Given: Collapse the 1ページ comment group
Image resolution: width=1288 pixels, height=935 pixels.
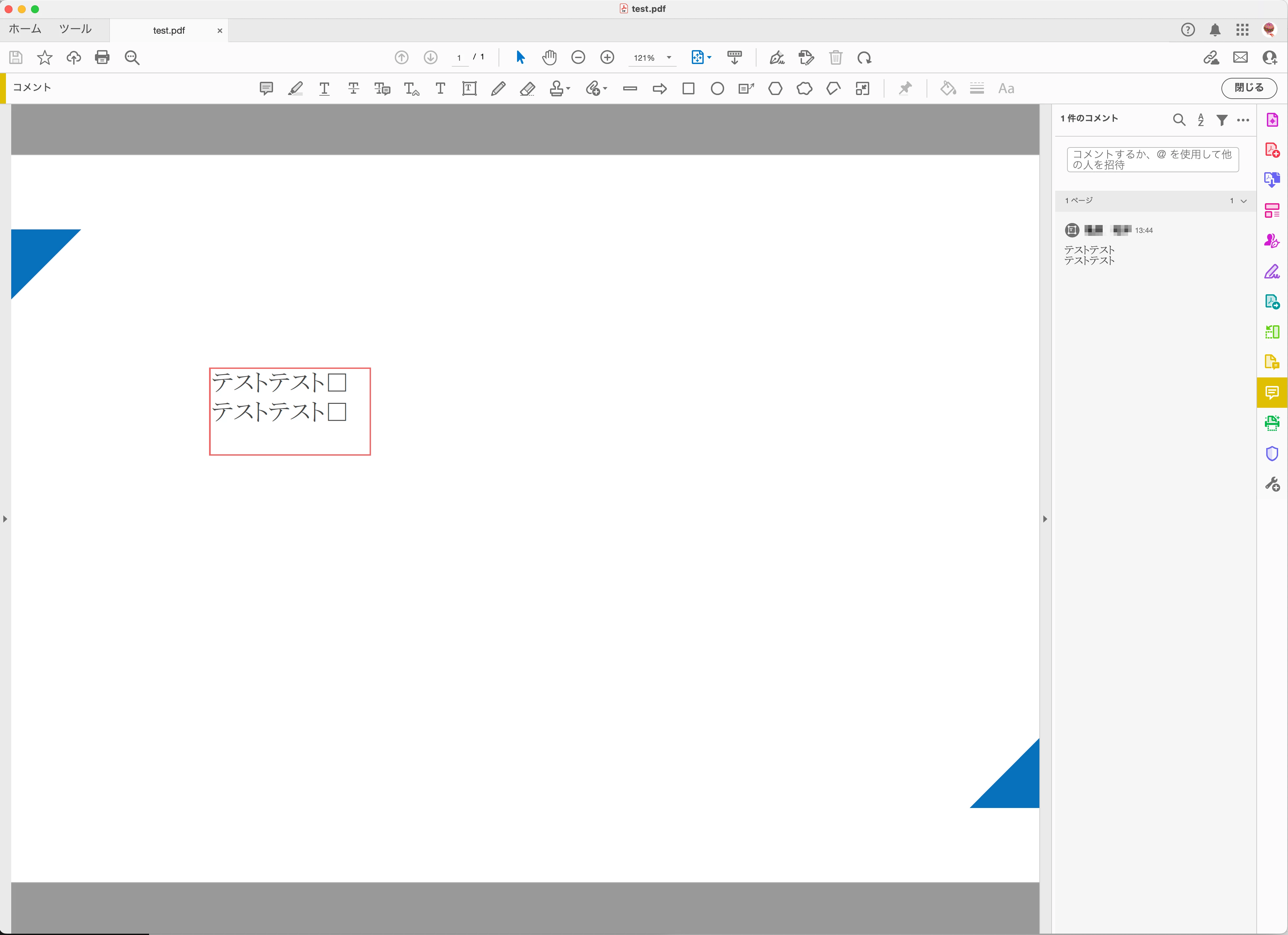Looking at the screenshot, I should 1243,201.
